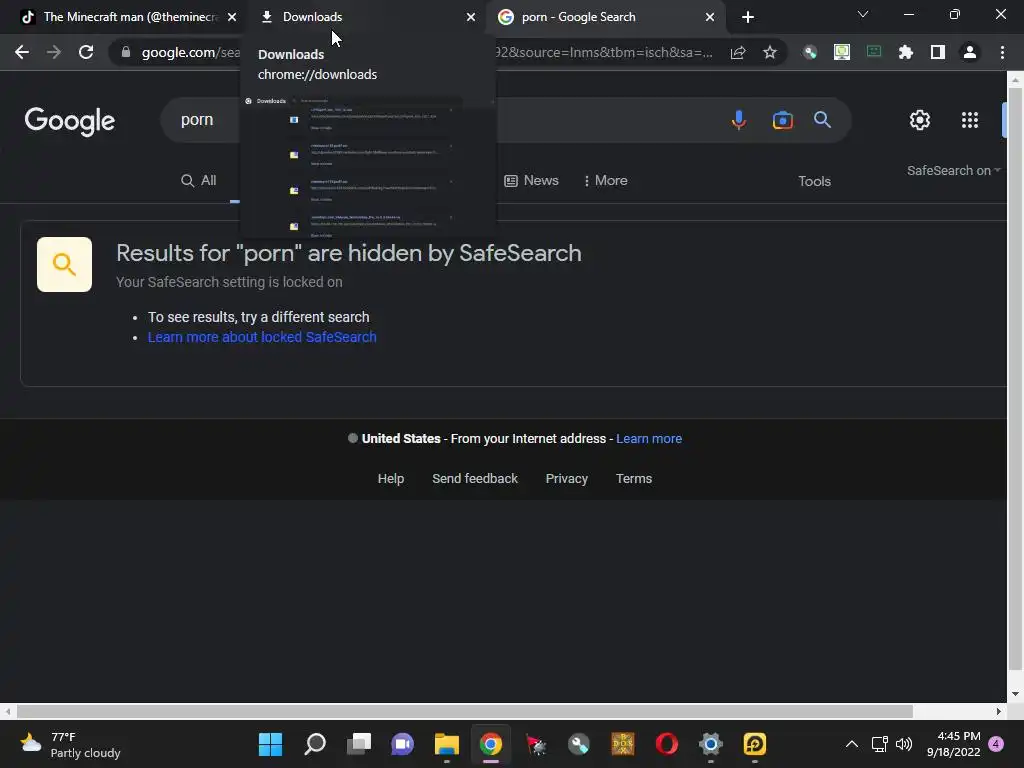Open the Tools search options
The width and height of the screenshot is (1024, 768).
point(814,182)
